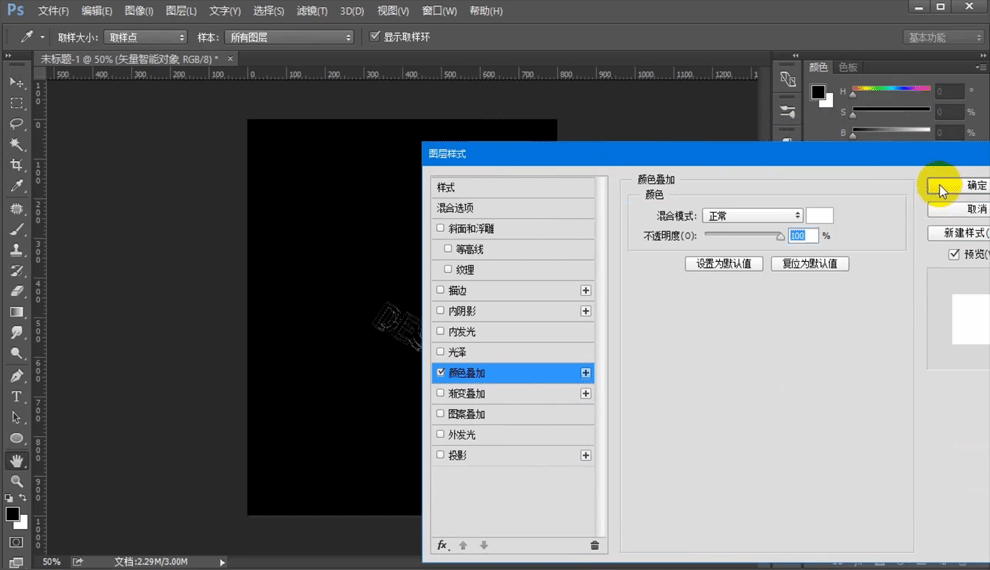Screen dimensions: 990x570
Task: Open the 取样大小 dropdown
Action: 146,37
